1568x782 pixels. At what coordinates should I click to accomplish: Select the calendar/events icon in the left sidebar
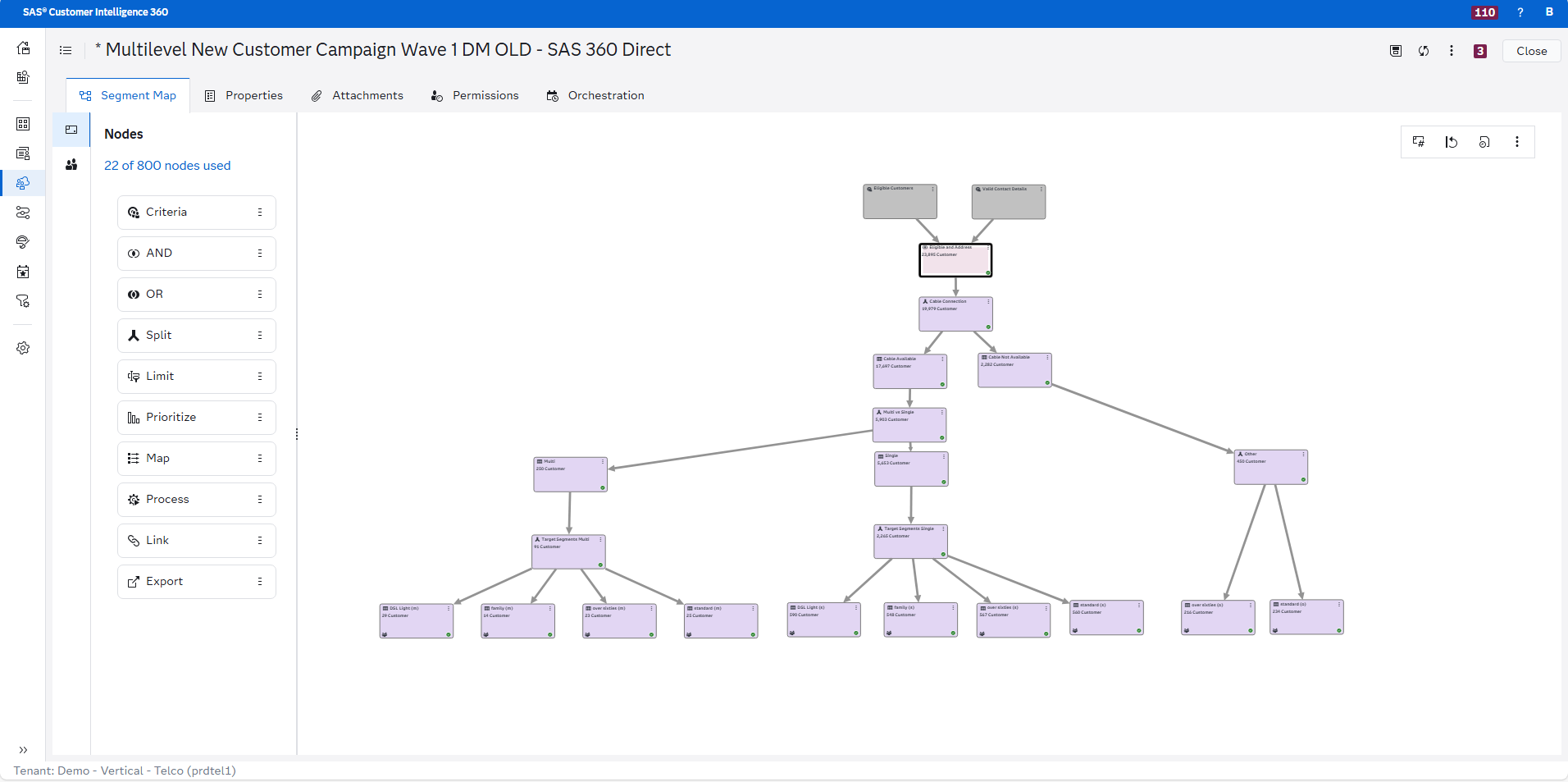tap(23, 272)
